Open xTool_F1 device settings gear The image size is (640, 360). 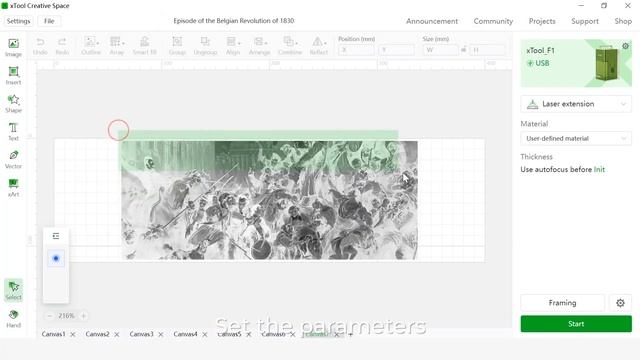(x=625, y=46)
